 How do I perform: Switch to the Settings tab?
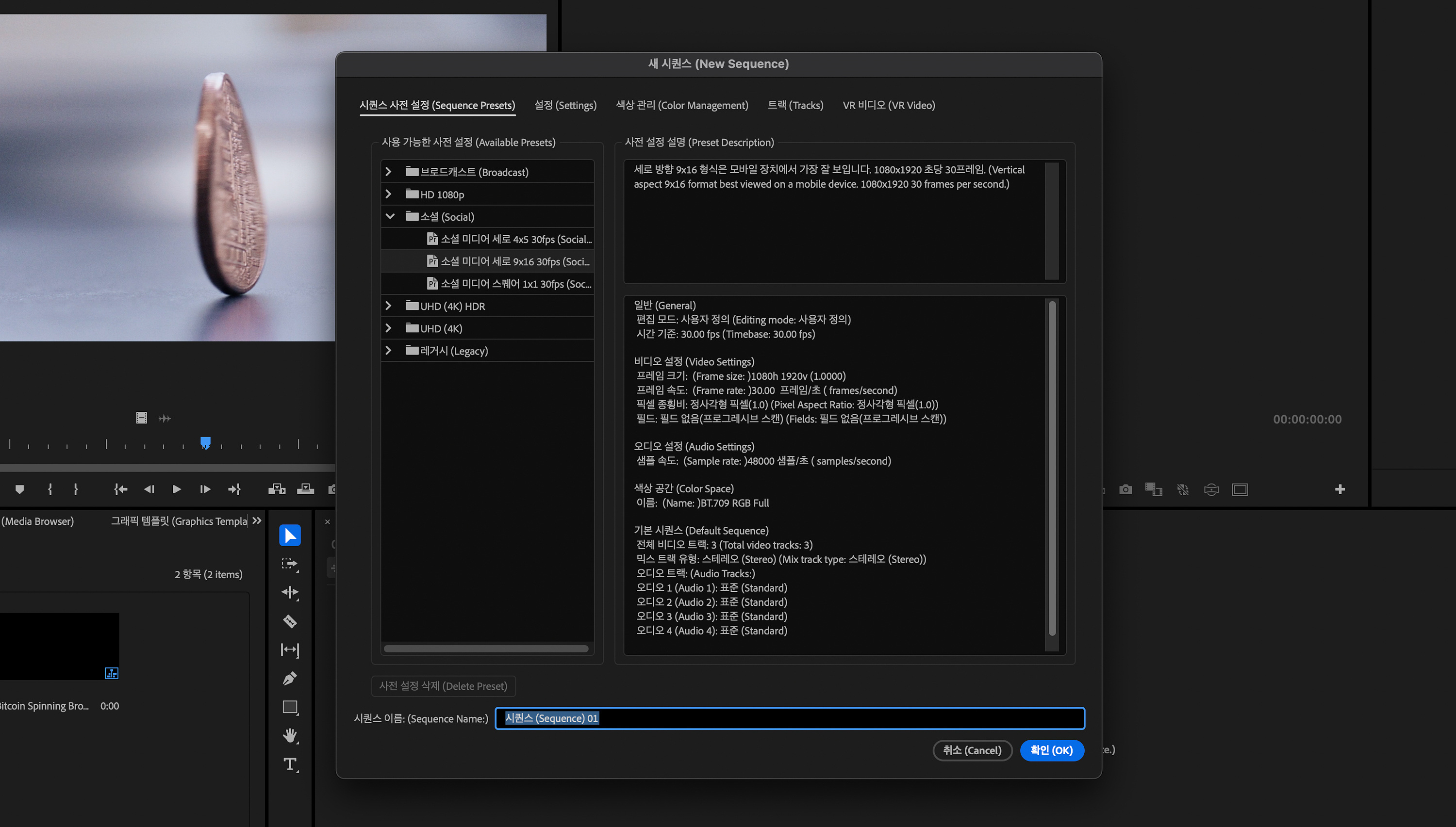pyautogui.click(x=565, y=105)
